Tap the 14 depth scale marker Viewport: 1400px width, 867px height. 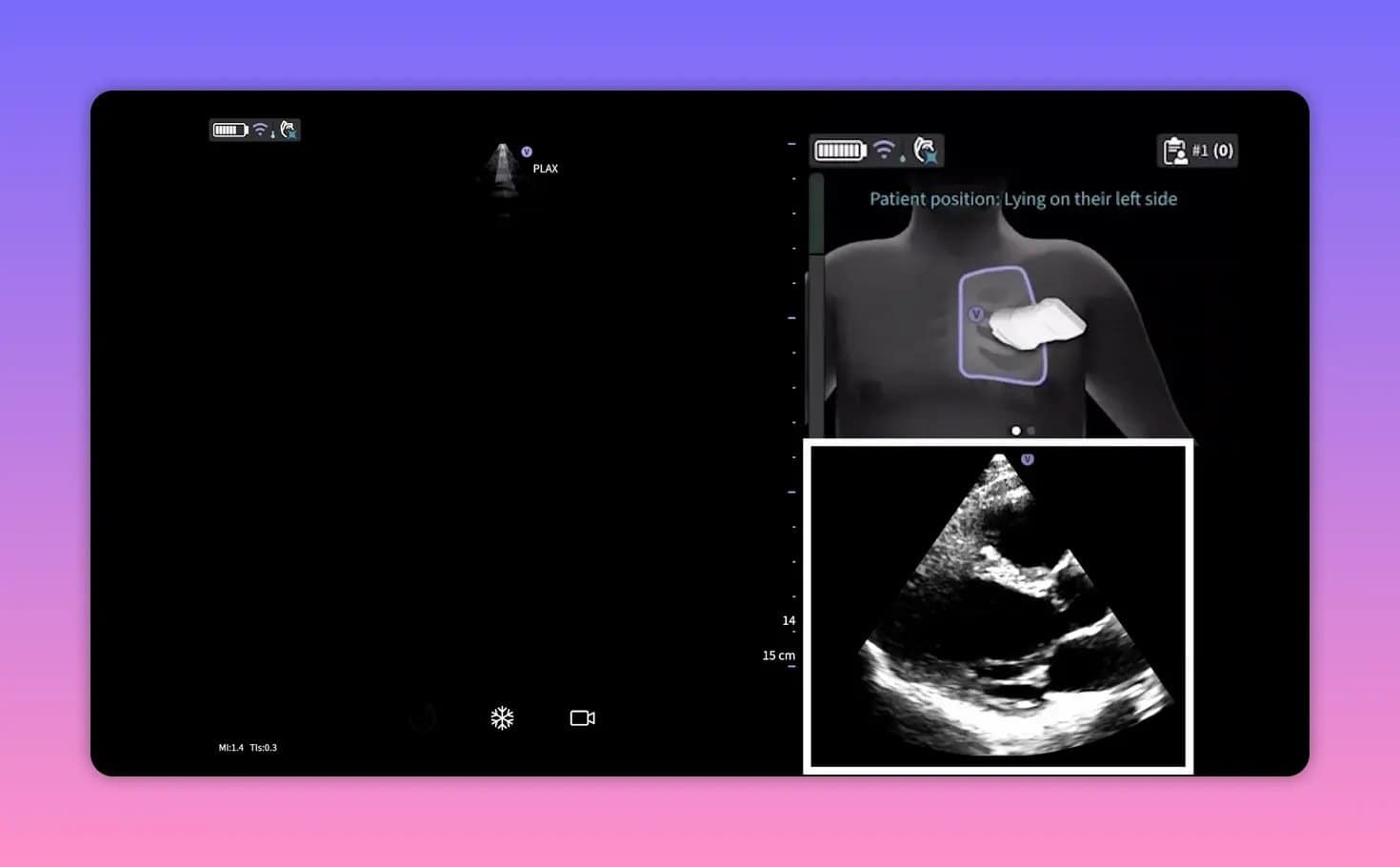[789, 620]
